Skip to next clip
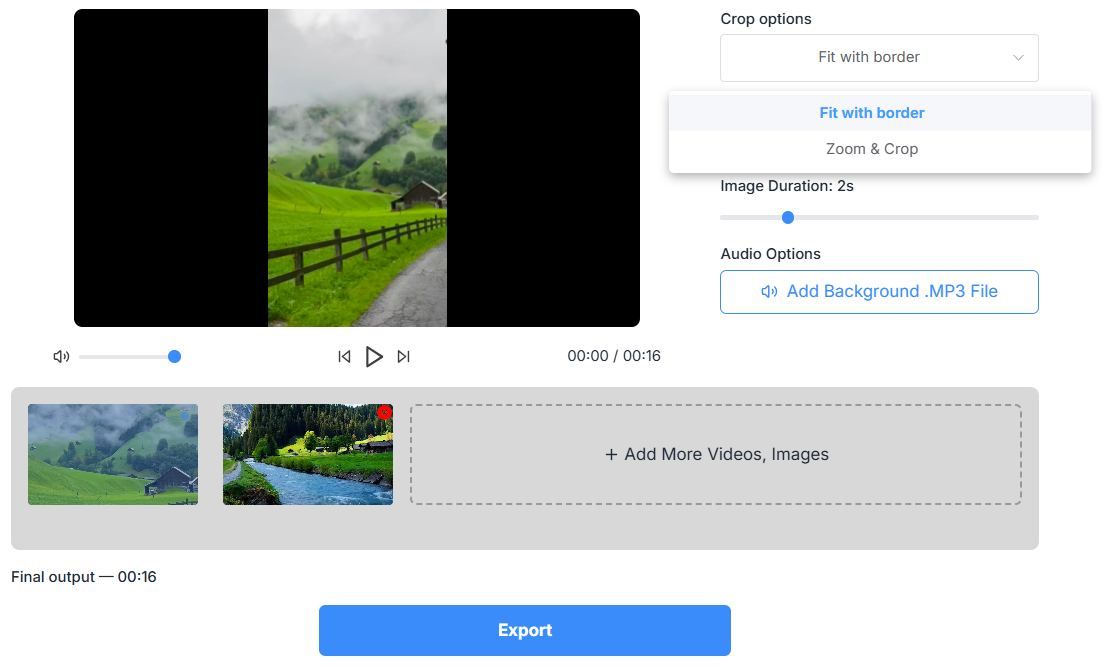This screenshot has width=1107, height=666. (x=403, y=357)
